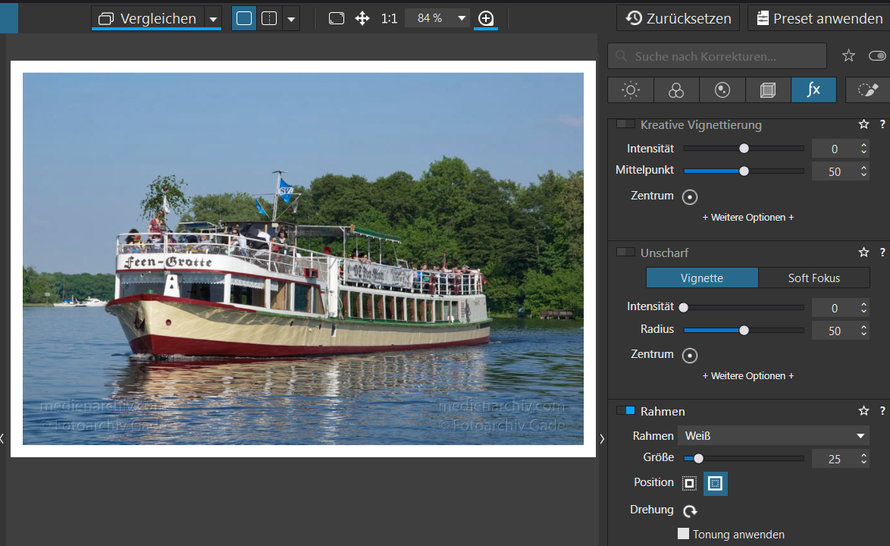Image resolution: width=890 pixels, height=546 pixels.
Task: Open the Detail corrections icon tab
Action: [x=722, y=90]
